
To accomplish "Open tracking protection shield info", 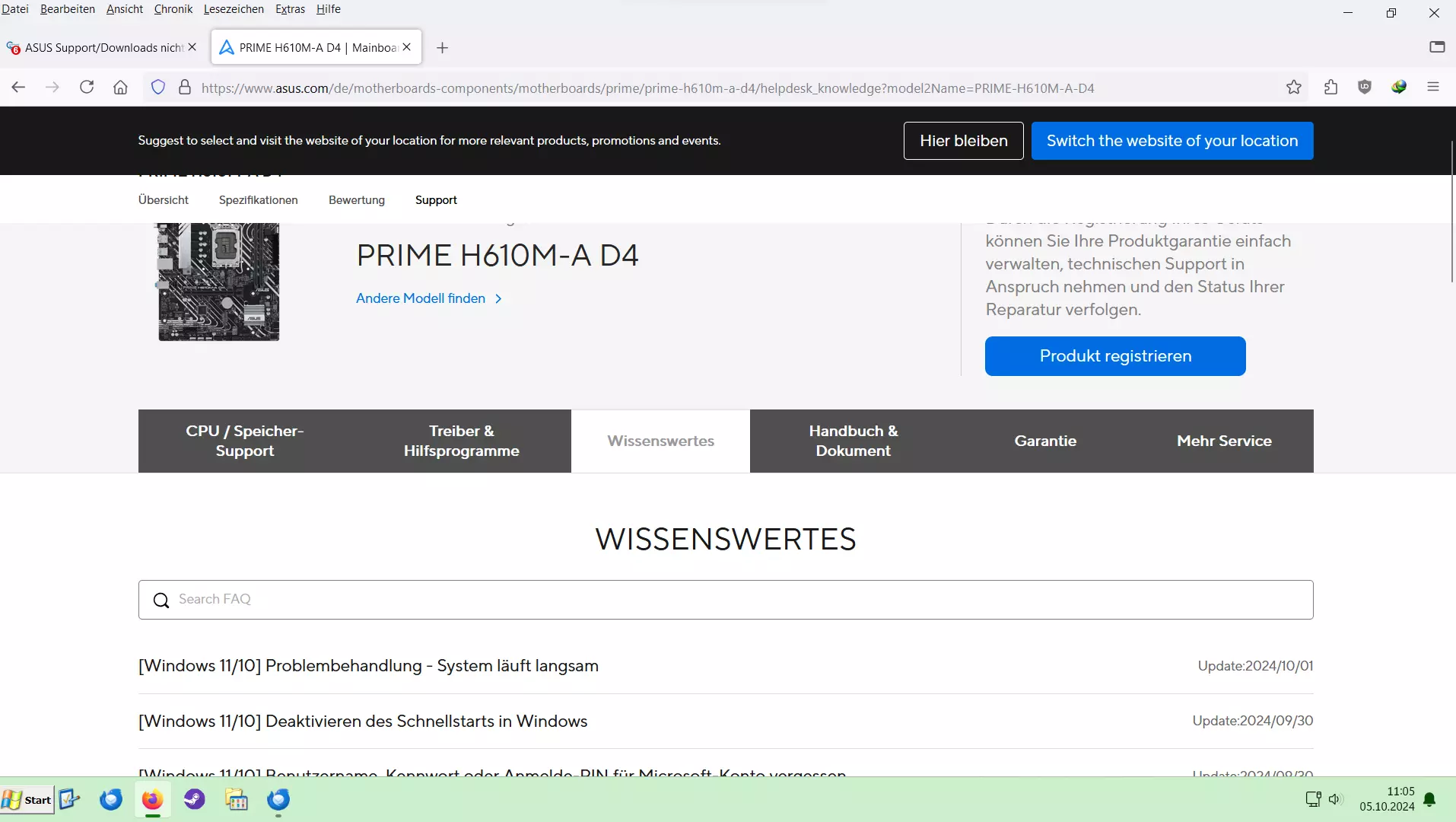I will pyautogui.click(x=158, y=88).
